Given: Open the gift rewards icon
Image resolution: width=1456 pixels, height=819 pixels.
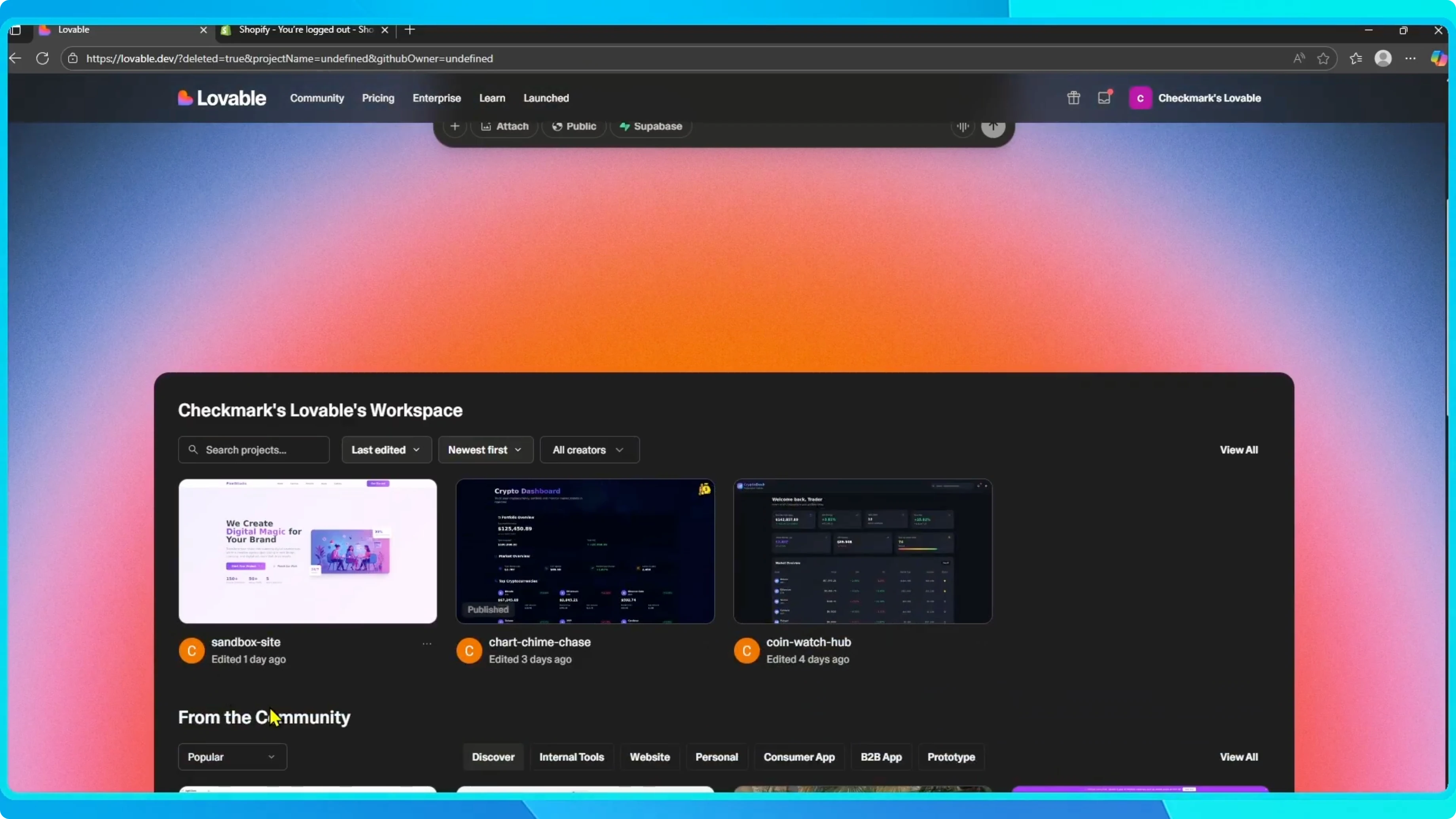Looking at the screenshot, I should coord(1073,98).
